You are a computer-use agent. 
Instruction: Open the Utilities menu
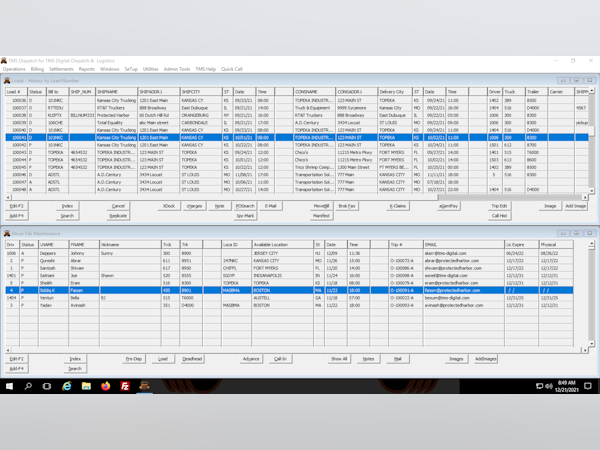[150, 69]
